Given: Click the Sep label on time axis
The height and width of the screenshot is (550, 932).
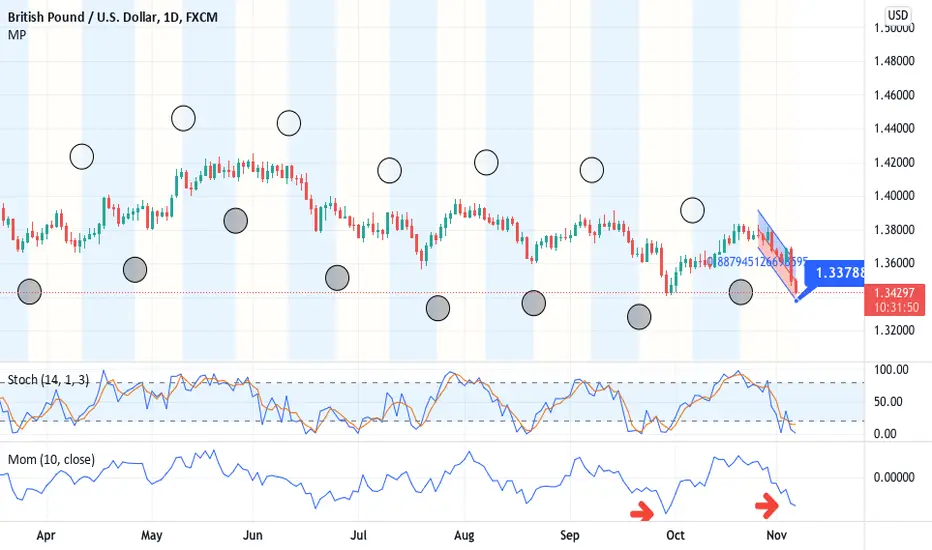Looking at the screenshot, I should pyautogui.click(x=569, y=535).
